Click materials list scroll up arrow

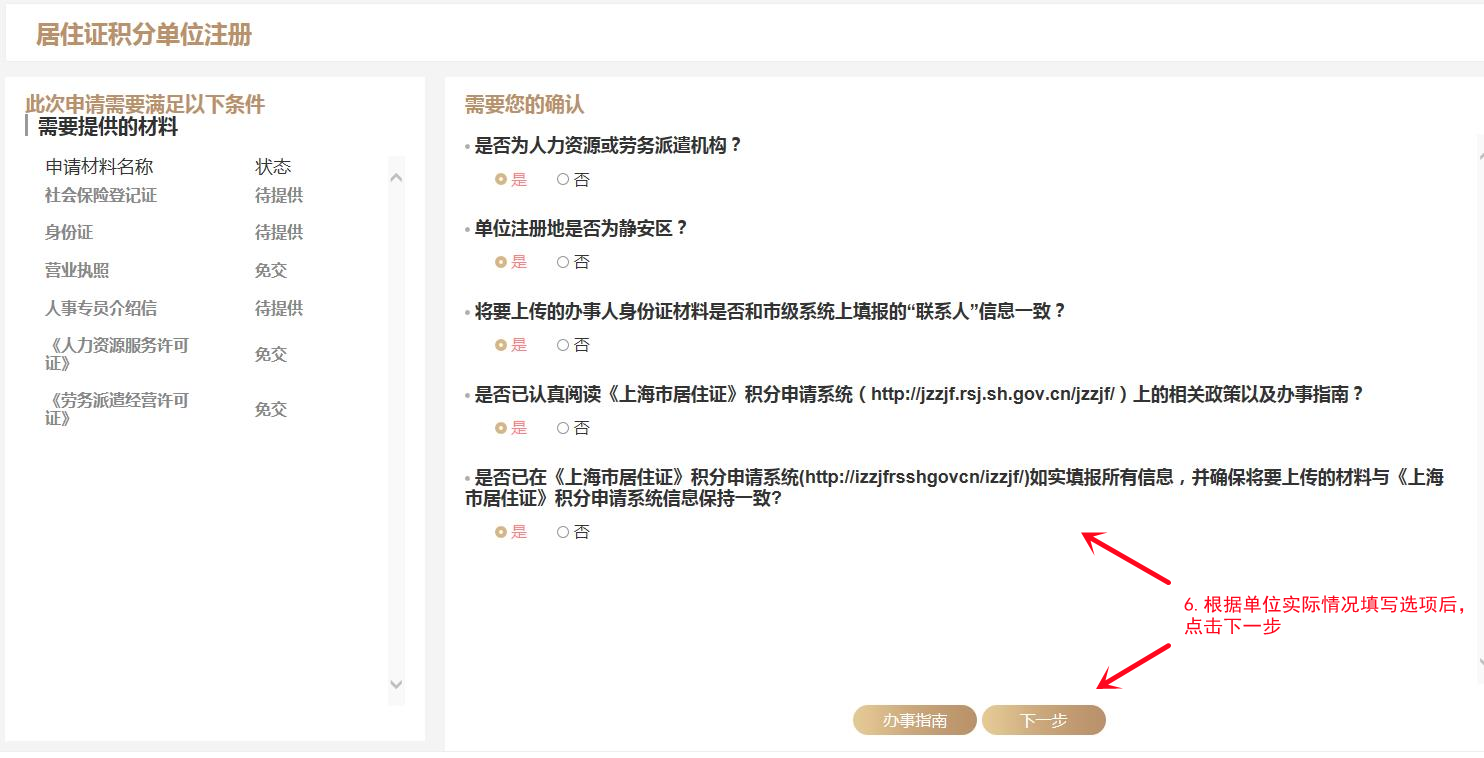point(396,178)
